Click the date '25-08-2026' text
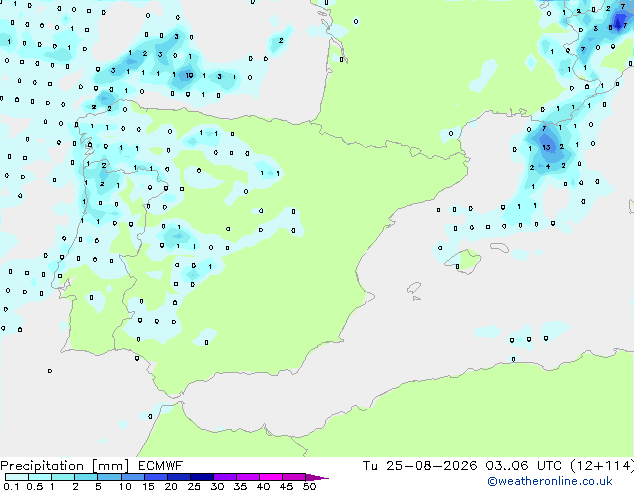The width and height of the screenshot is (634, 490). 431,466
